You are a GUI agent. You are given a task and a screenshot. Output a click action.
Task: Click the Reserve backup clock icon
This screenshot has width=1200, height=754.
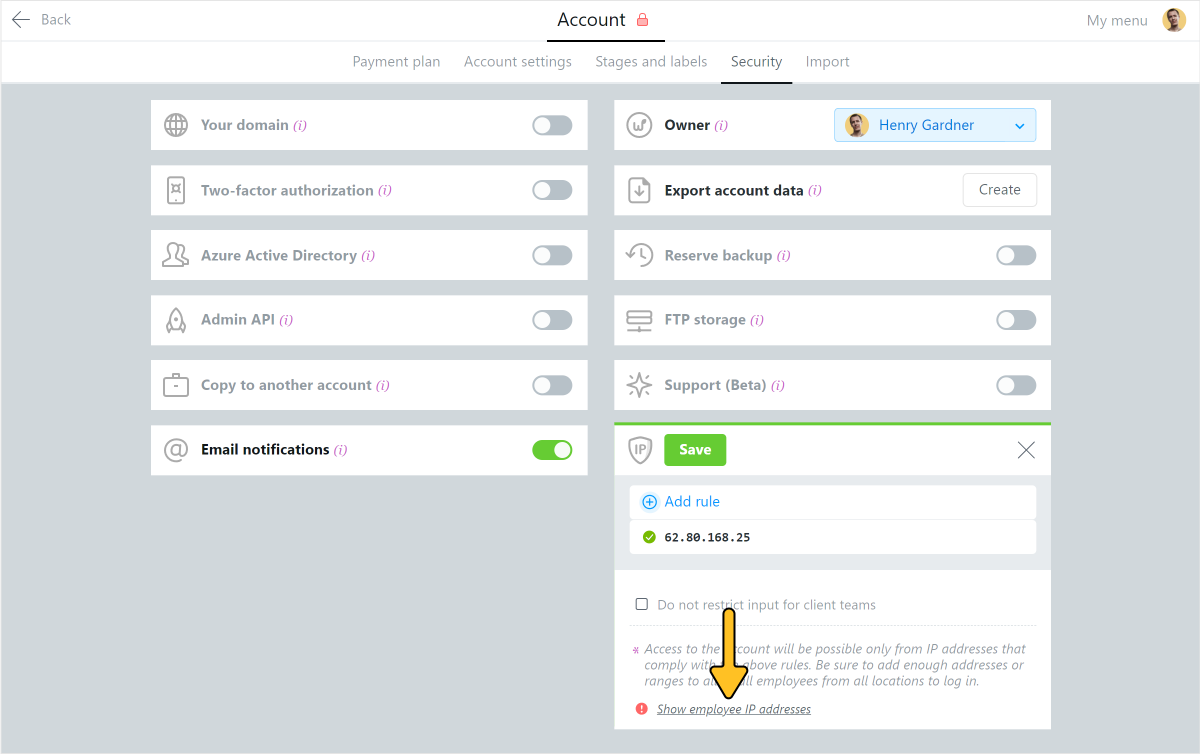point(639,255)
